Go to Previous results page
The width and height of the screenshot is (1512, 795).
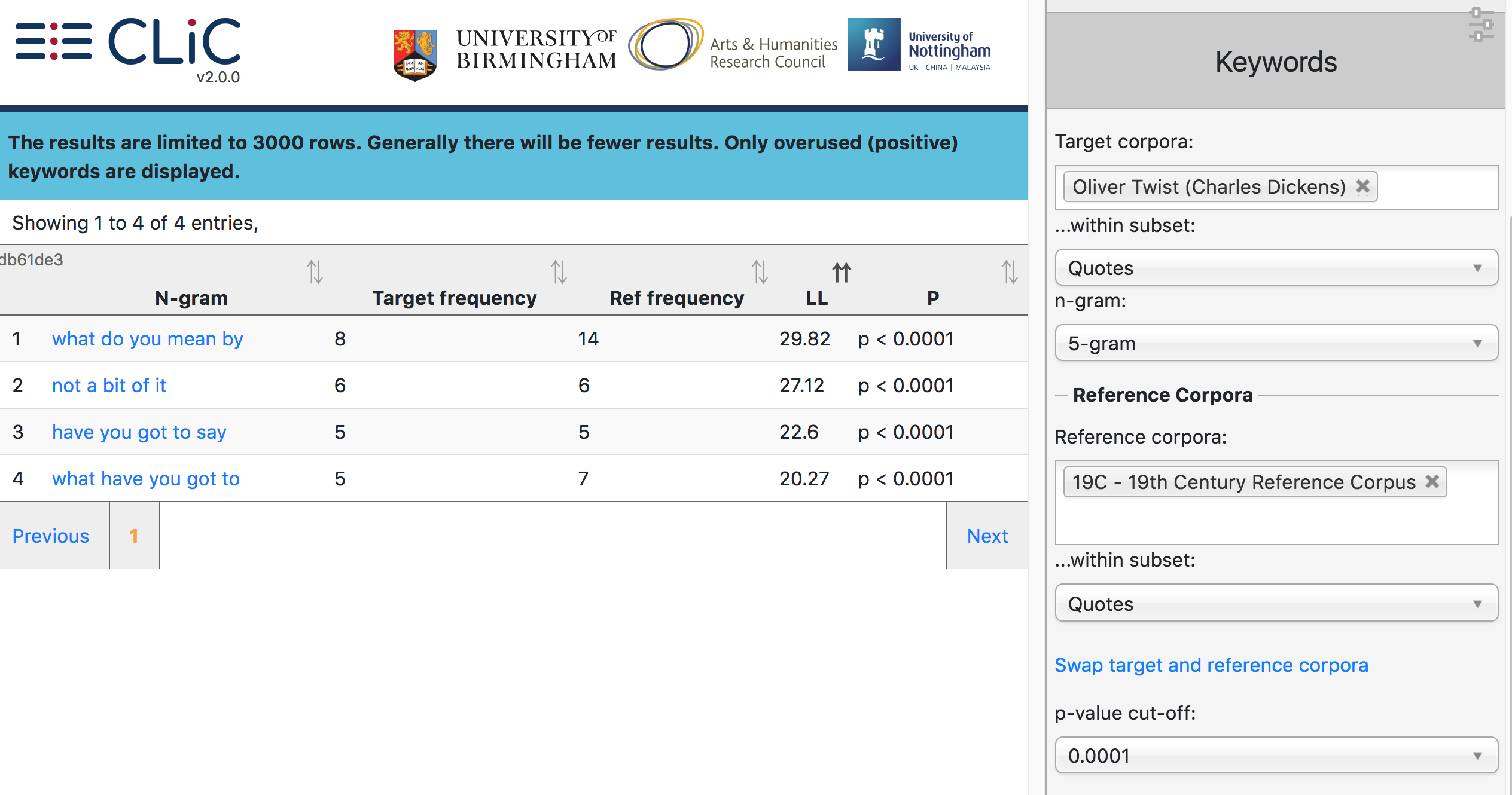[x=51, y=536]
